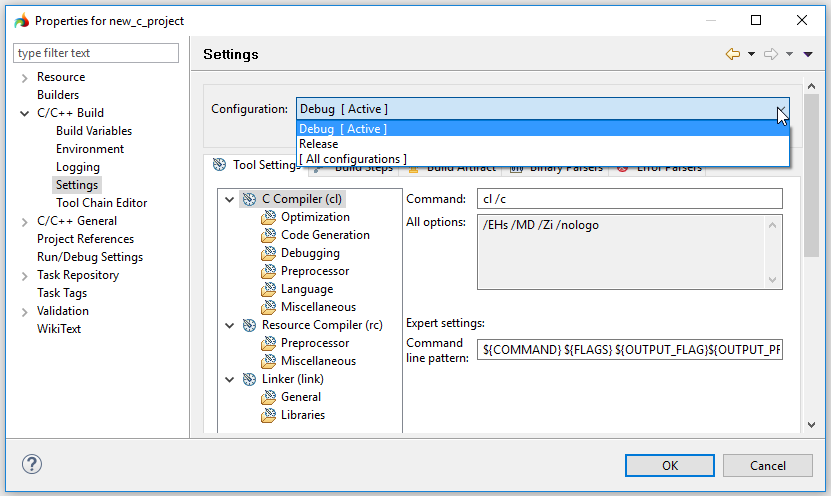
Task: Click the help question mark icon
Action: coord(32,465)
